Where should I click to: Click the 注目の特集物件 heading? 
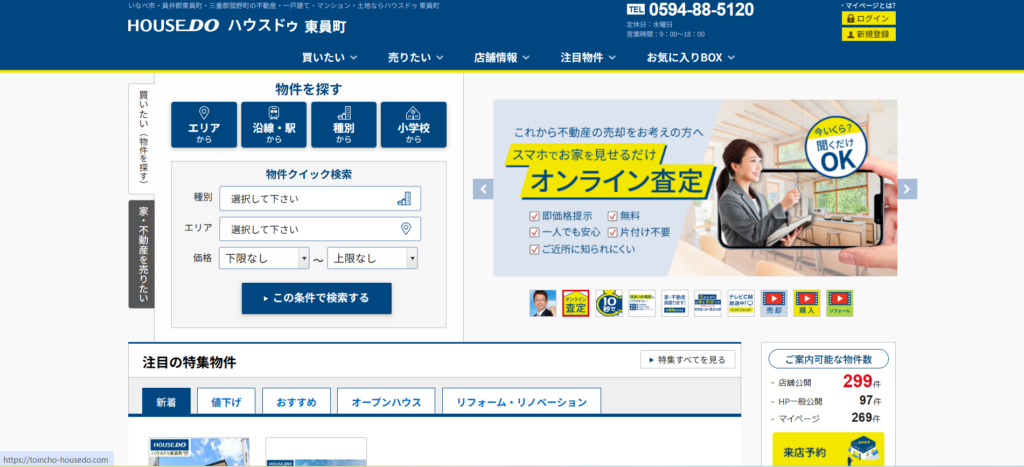pyautogui.click(x=189, y=362)
